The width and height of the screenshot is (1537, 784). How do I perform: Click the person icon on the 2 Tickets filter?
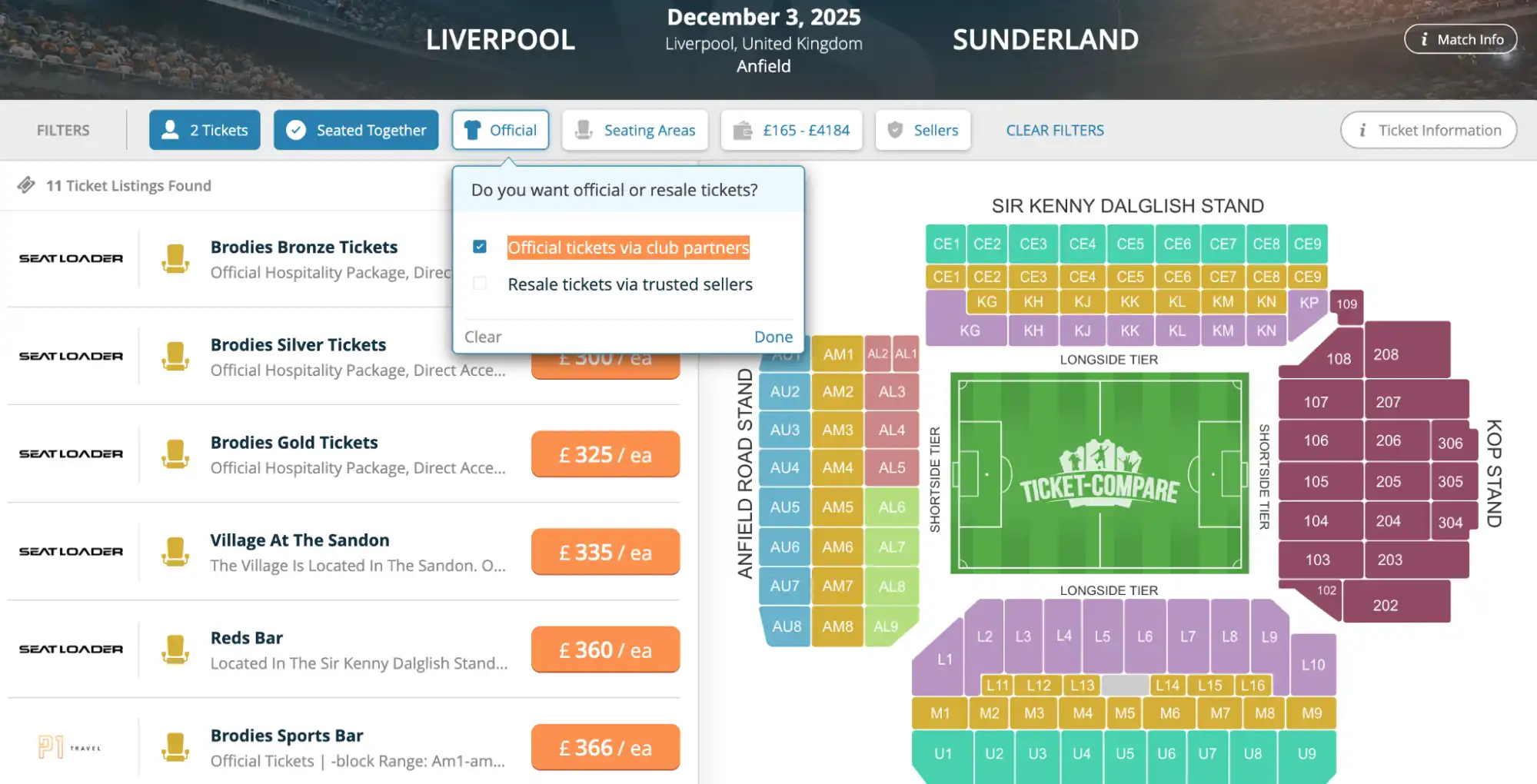click(x=171, y=129)
